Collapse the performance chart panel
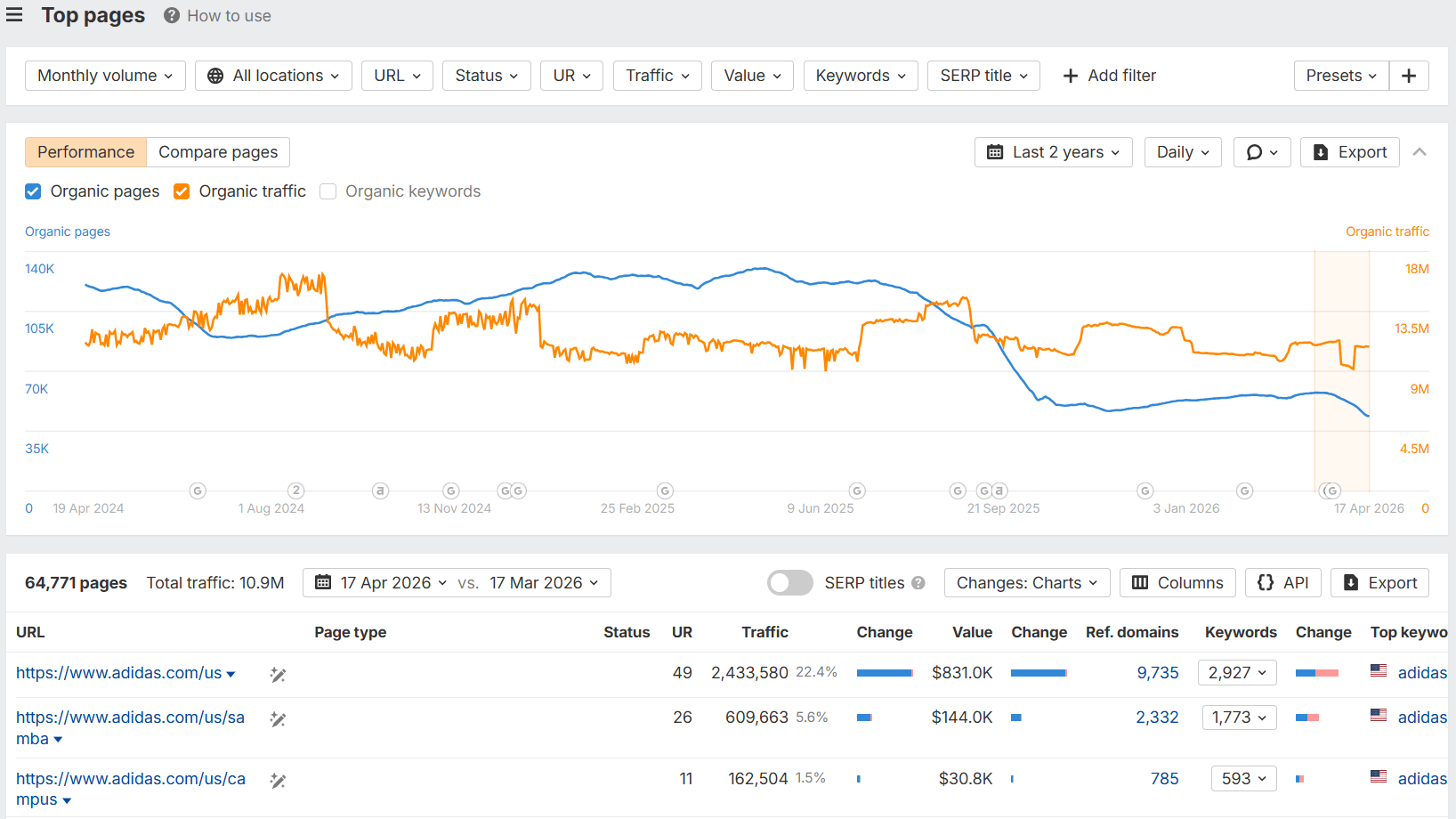The image size is (1456, 819). click(1420, 152)
